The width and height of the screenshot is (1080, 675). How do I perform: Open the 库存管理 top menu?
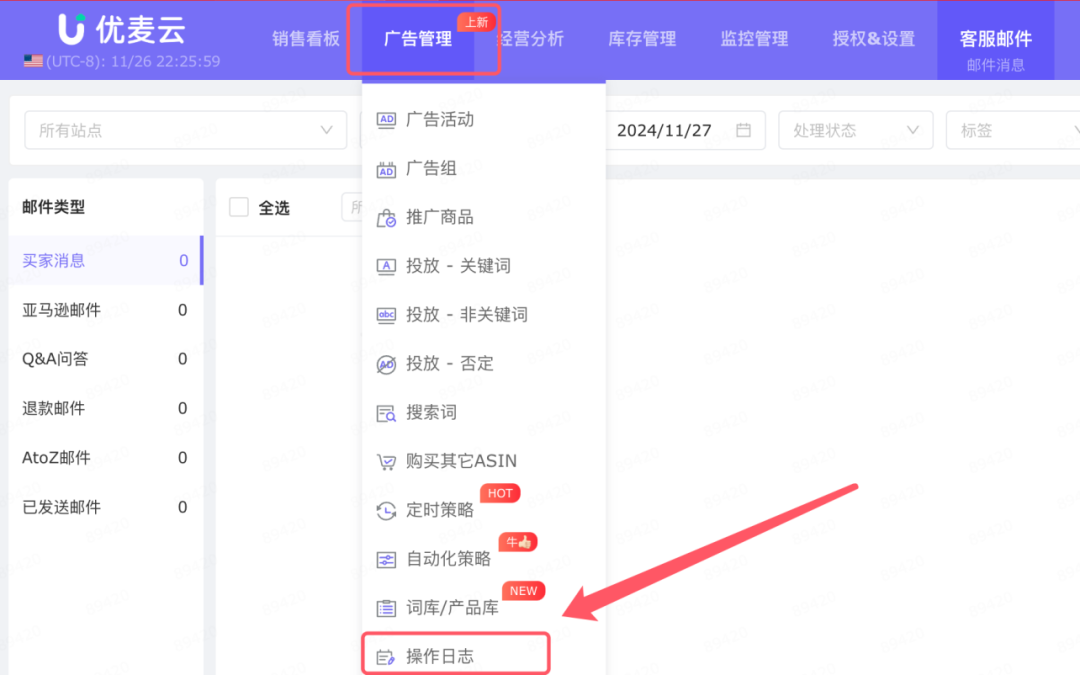pyautogui.click(x=642, y=39)
